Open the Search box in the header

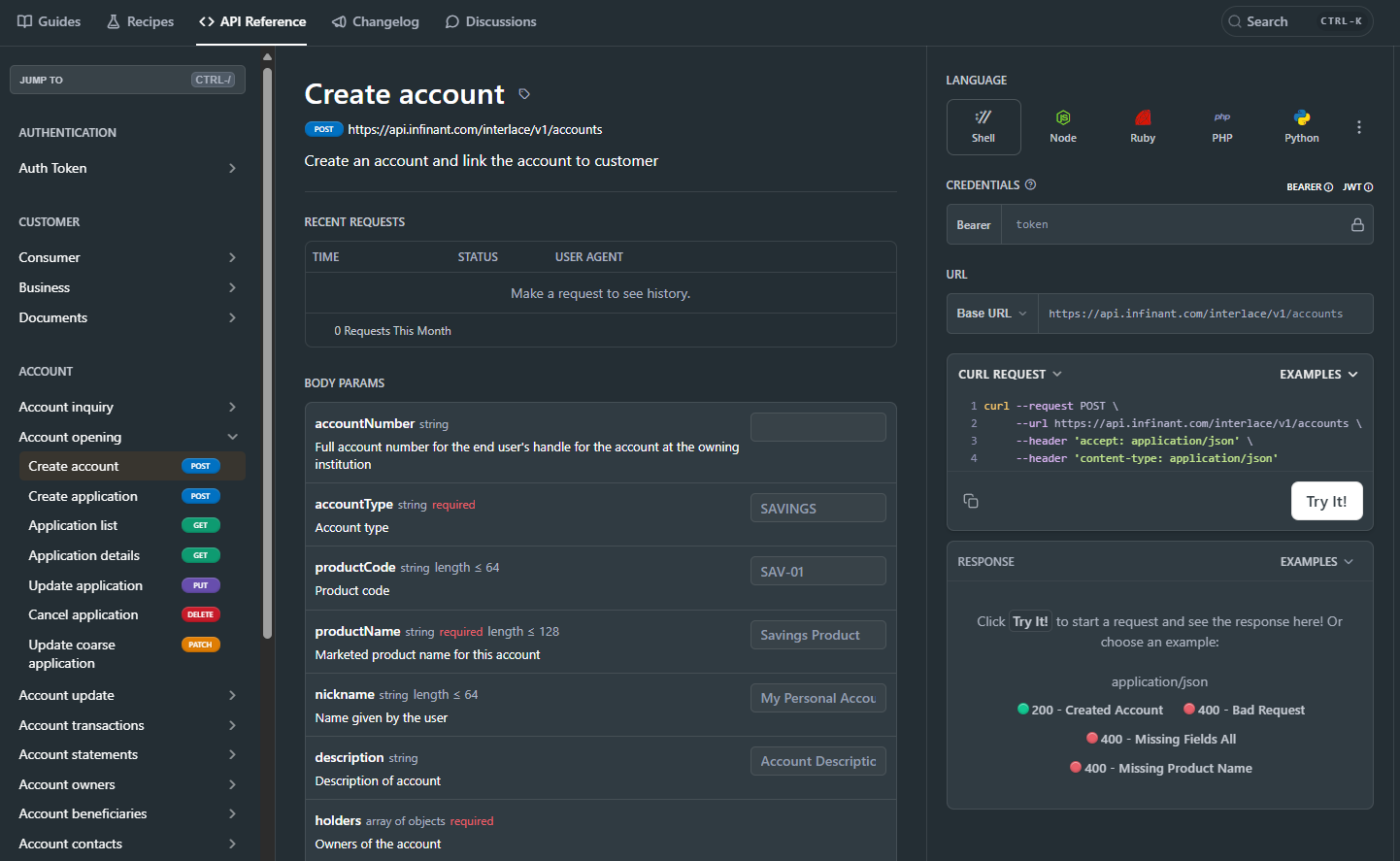[1297, 21]
